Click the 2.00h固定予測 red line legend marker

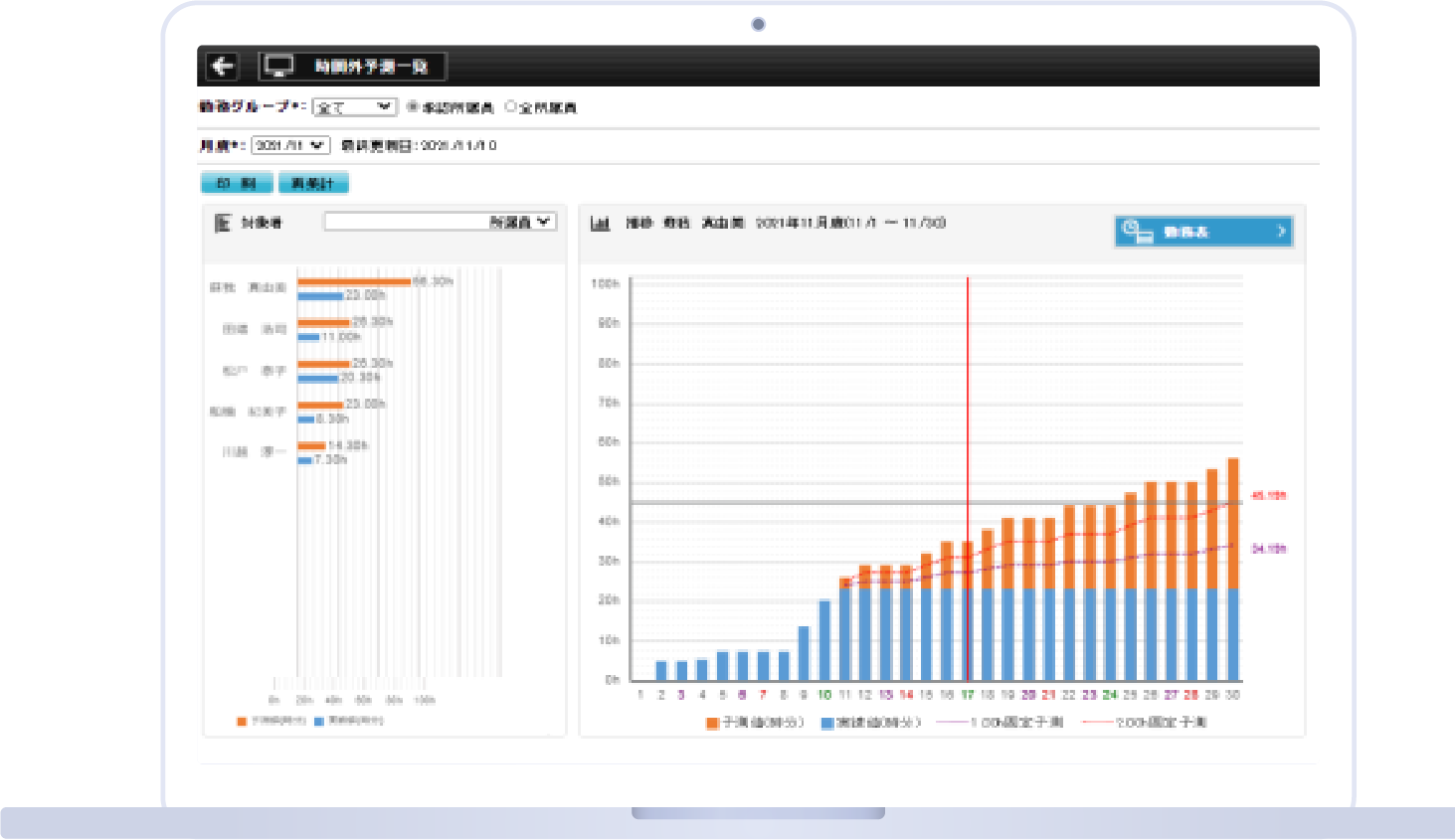[x=1097, y=723]
